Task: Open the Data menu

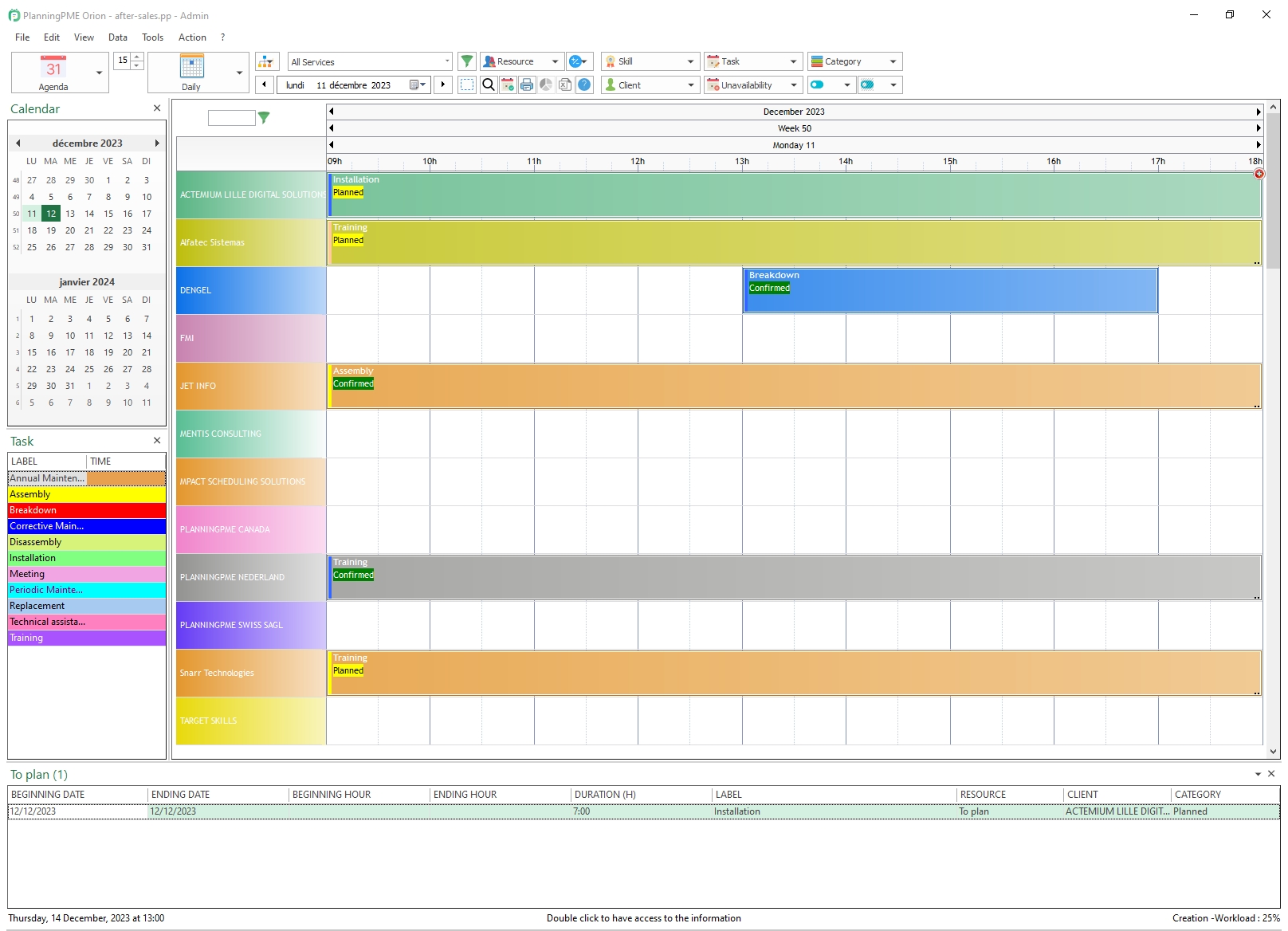Action: [118, 37]
